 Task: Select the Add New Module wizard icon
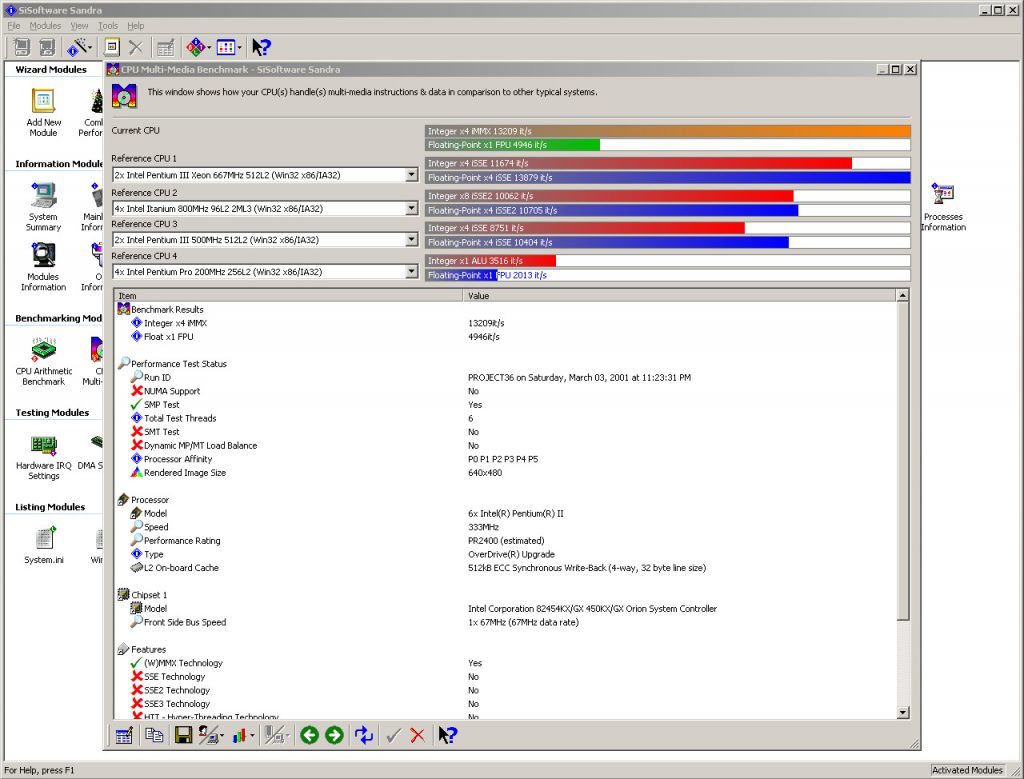(x=43, y=101)
